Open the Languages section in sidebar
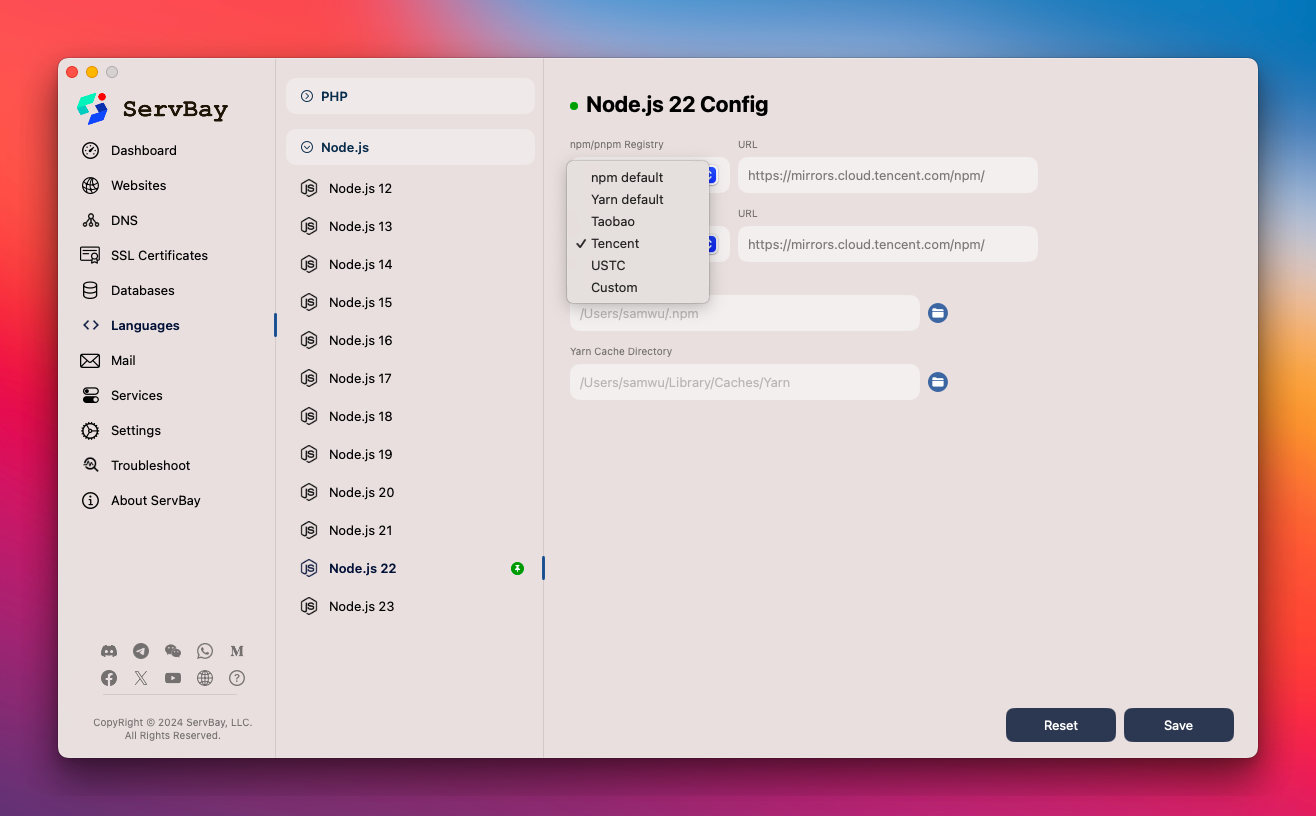 pos(145,325)
